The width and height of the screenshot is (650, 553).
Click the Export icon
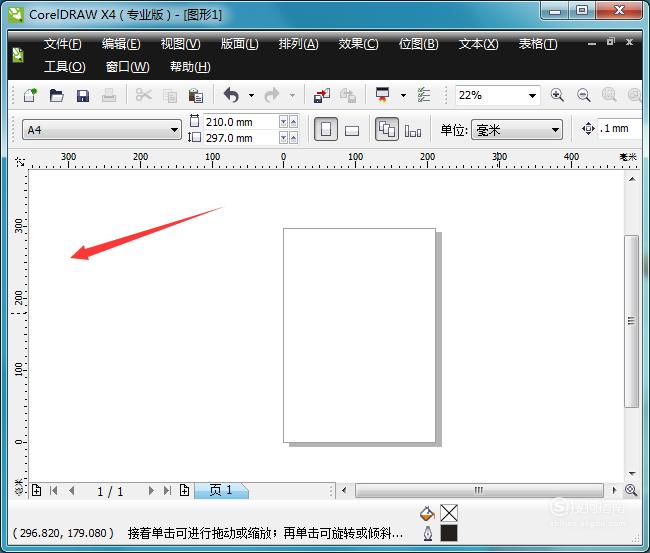coord(348,96)
